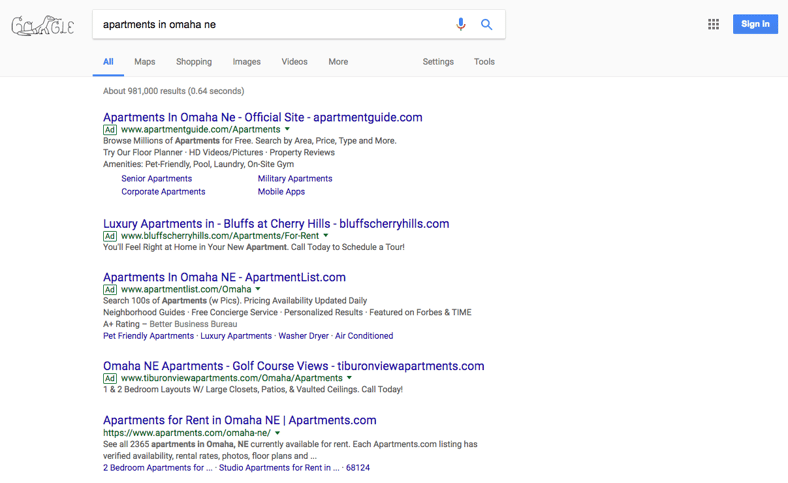The image size is (788, 483).
Task: Open the Settings menu
Action: pos(438,62)
